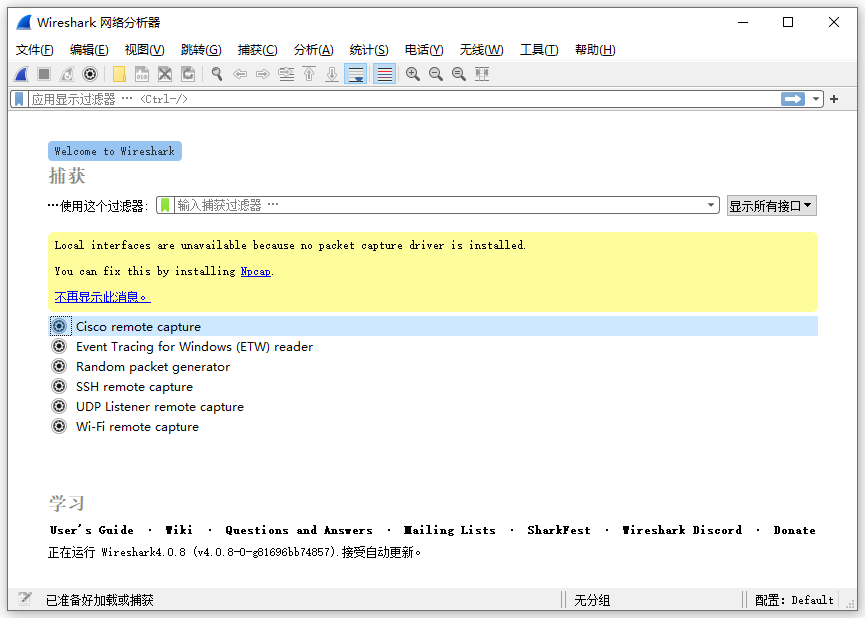Save this capture file icon
This screenshot has width=865, height=618.
coord(142,74)
